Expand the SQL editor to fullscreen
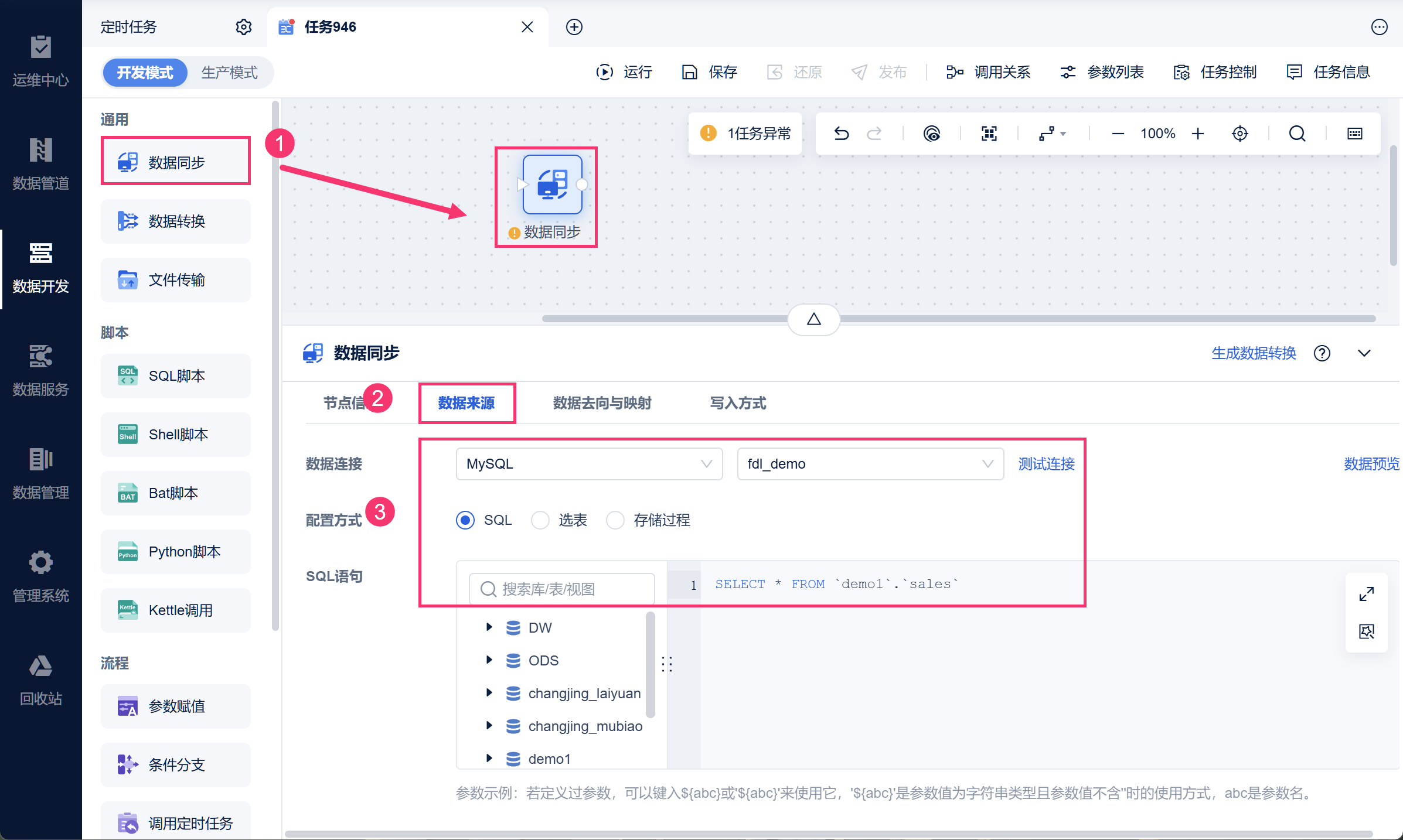 1366,595
